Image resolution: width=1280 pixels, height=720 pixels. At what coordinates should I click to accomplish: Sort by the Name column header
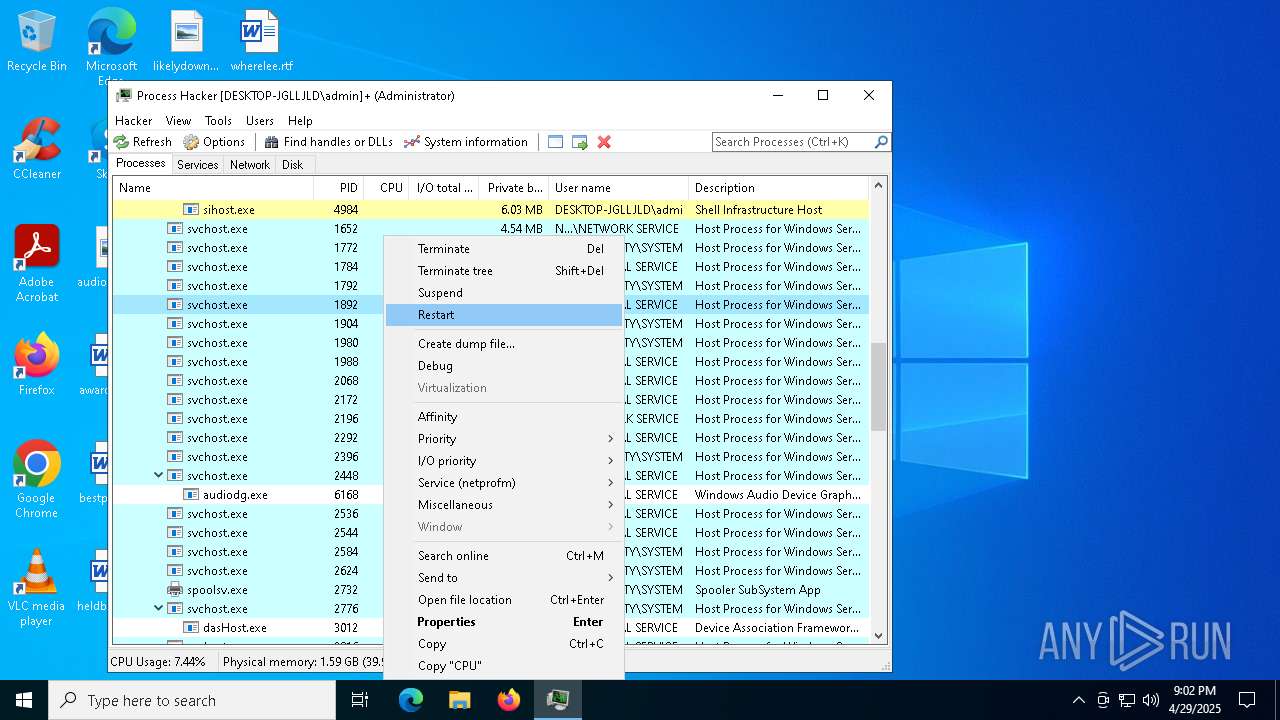tap(213, 188)
